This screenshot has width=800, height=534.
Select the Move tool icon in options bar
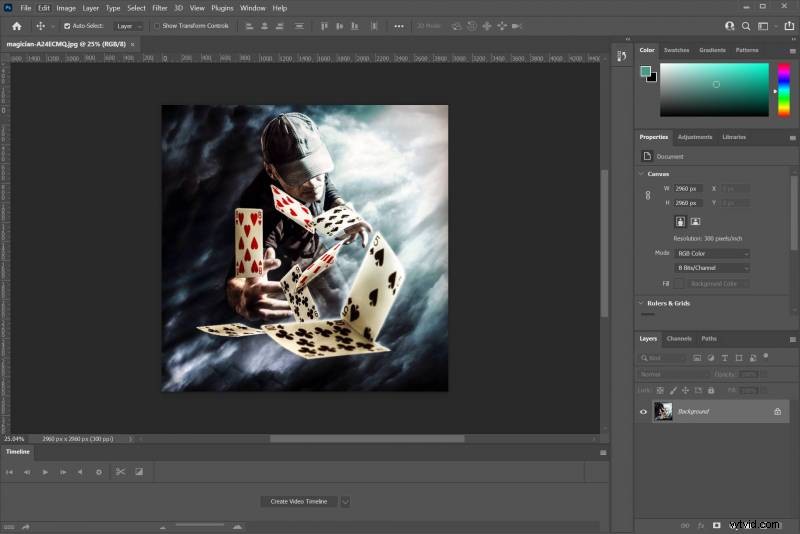click(x=40, y=26)
